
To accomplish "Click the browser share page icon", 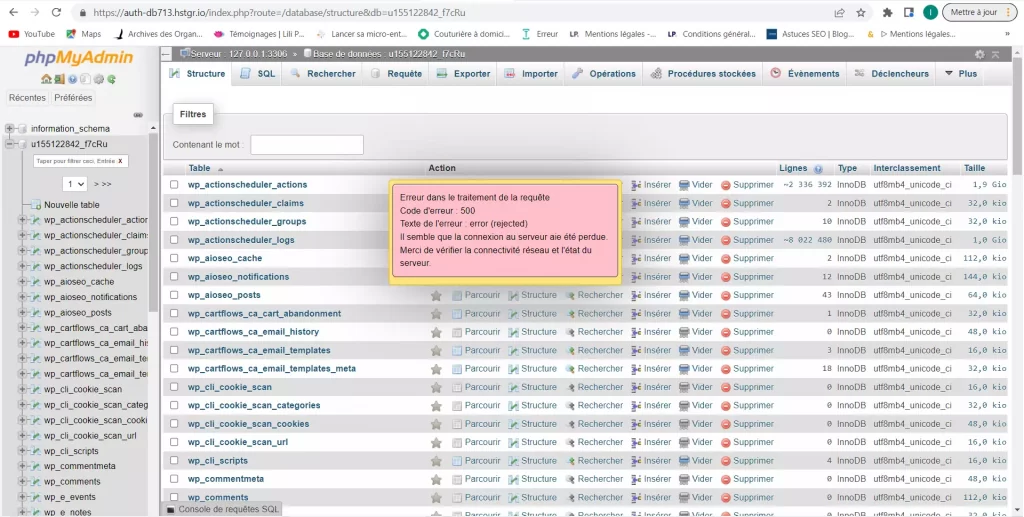I will 839,12.
